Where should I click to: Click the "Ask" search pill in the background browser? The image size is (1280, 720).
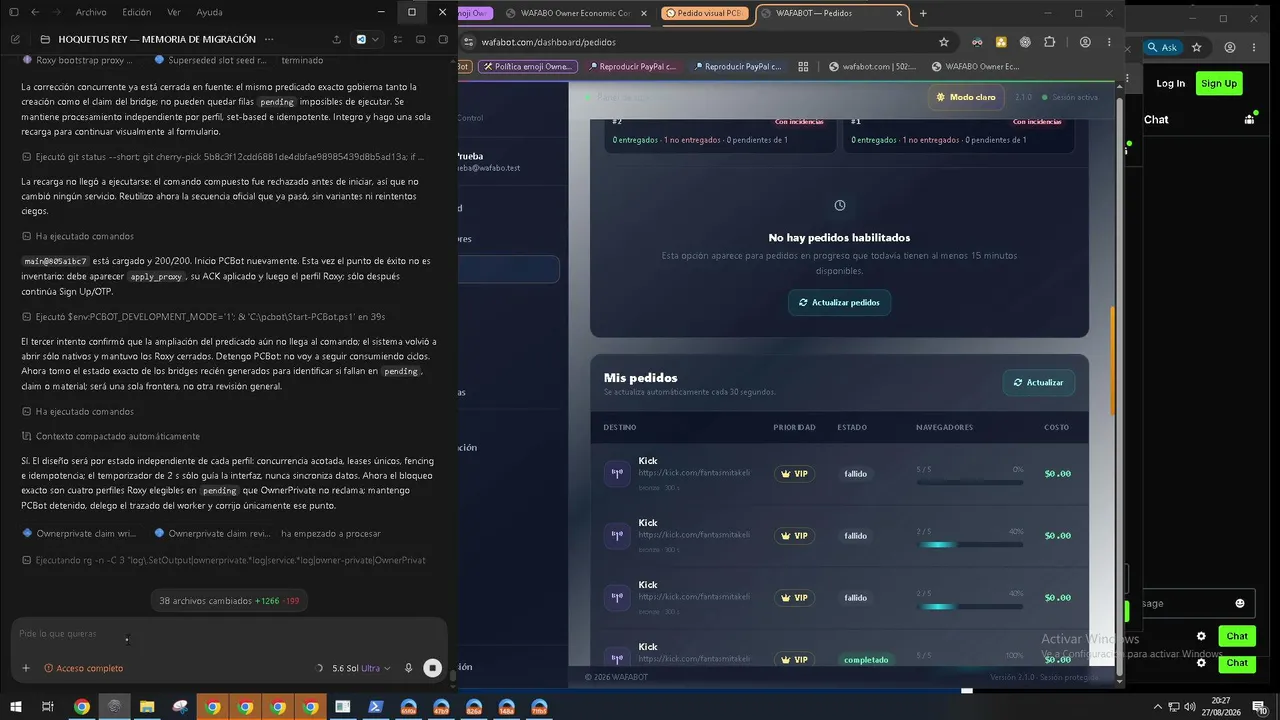[1162, 47]
